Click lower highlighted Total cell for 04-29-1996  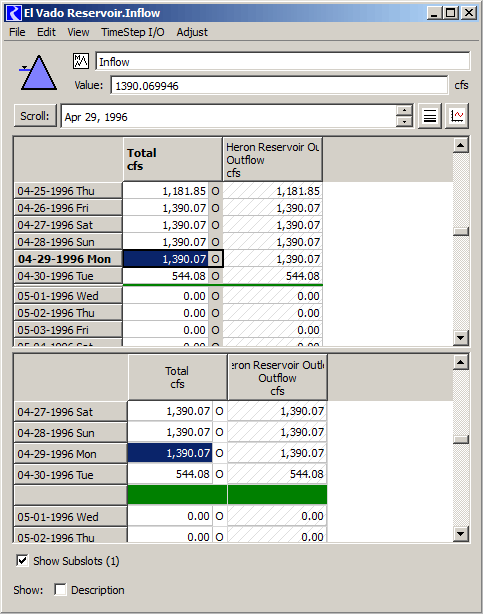(170, 453)
